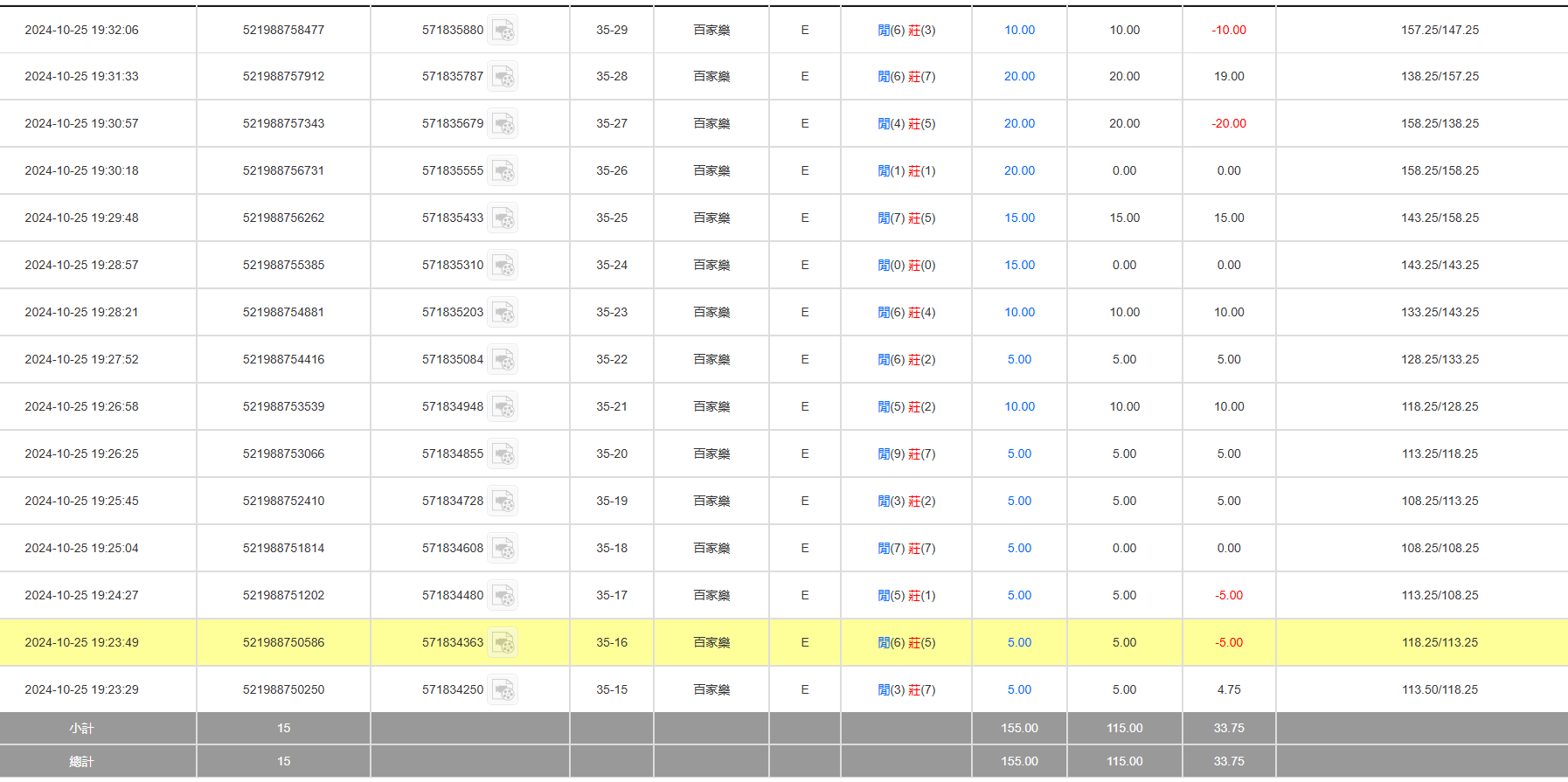1568x782 pixels.
Task: Open replay icon next to 571834250
Action: click(x=503, y=690)
